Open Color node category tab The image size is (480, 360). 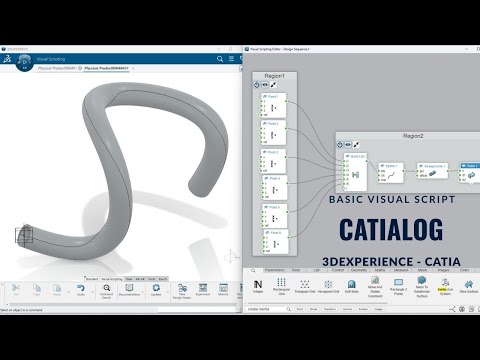pos(464,270)
